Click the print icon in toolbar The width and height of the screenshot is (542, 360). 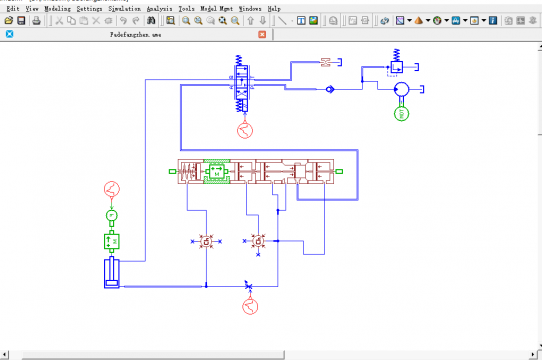click(x=36, y=21)
